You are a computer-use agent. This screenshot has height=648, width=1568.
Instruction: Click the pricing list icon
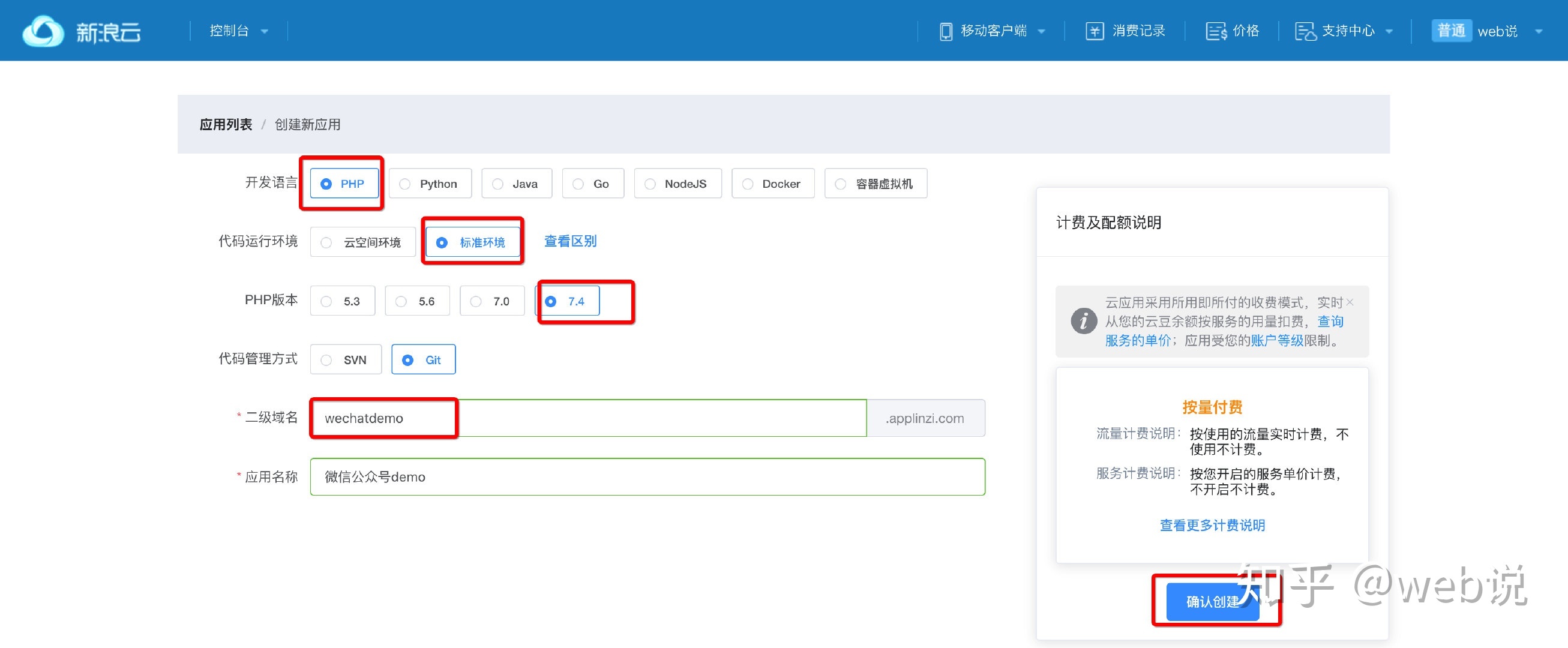click(1216, 31)
